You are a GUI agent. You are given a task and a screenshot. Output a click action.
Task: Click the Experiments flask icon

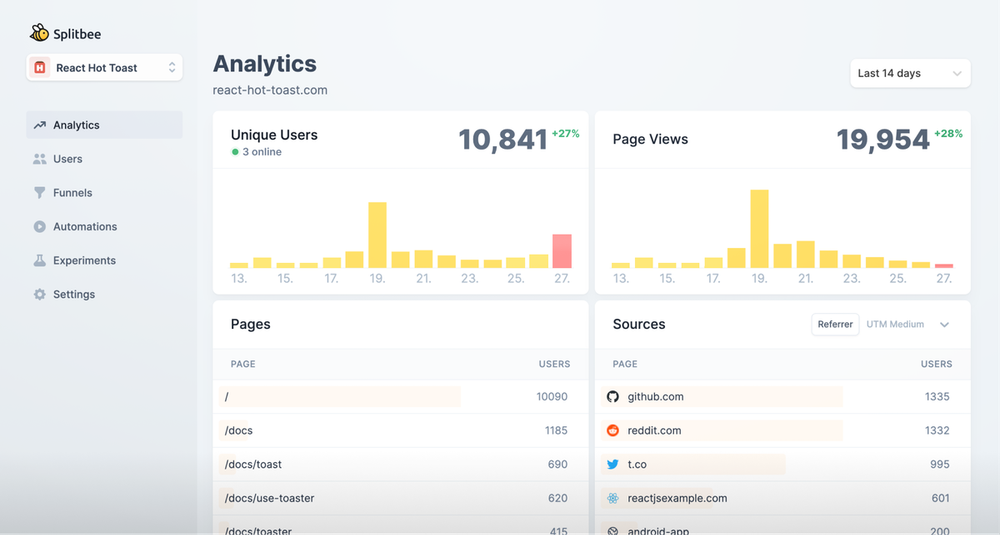(x=40, y=260)
